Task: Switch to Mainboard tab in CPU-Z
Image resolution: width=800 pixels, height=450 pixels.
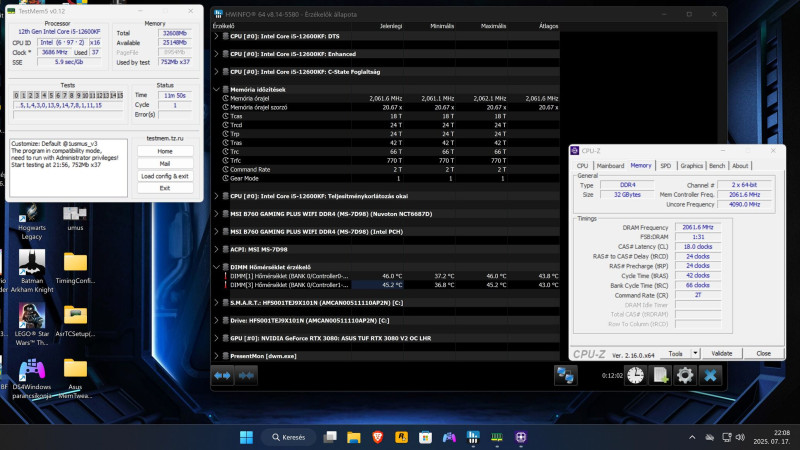Action: click(610, 166)
